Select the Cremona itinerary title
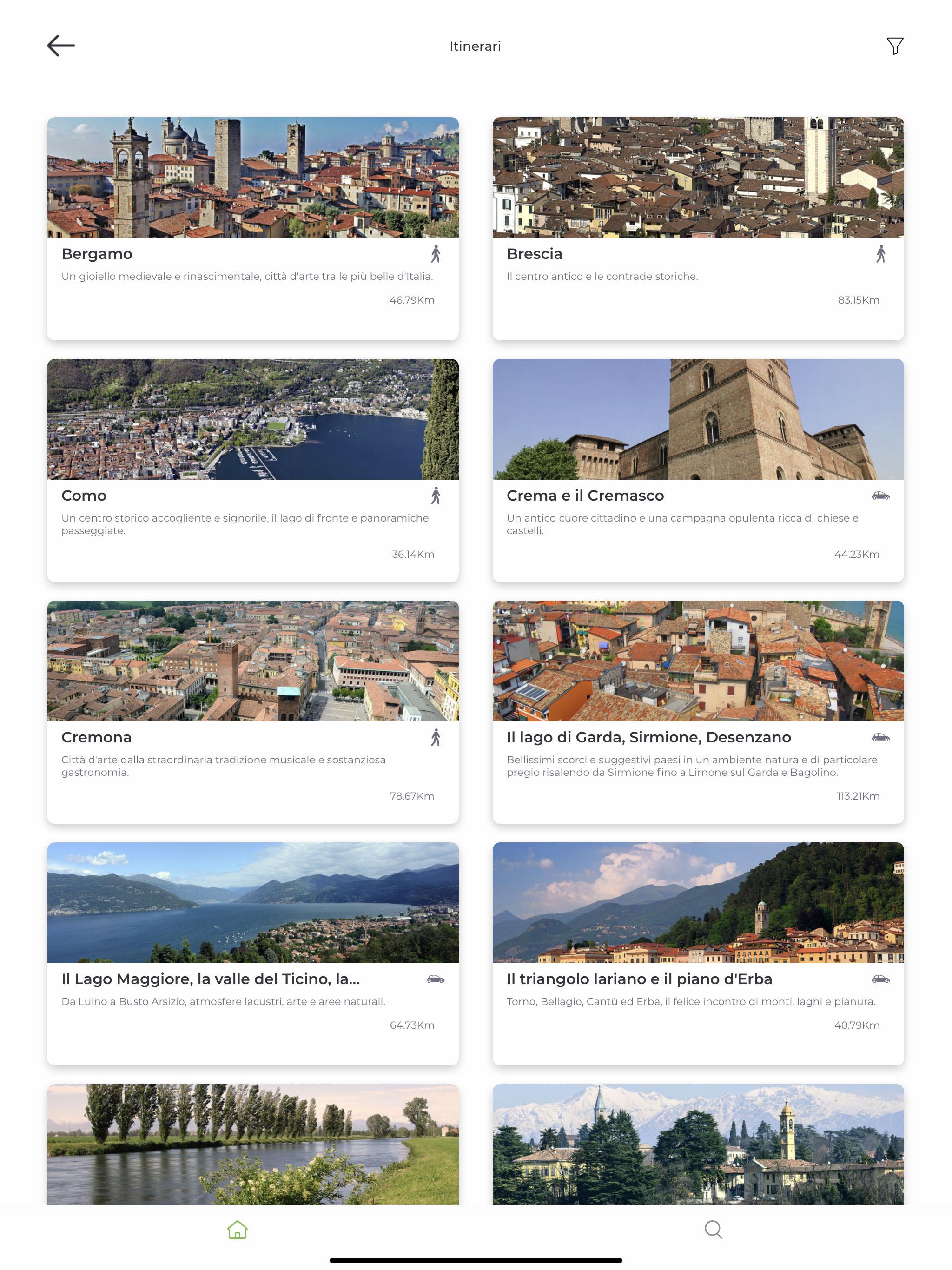Screen dimensions: 952x1270 coord(97,737)
